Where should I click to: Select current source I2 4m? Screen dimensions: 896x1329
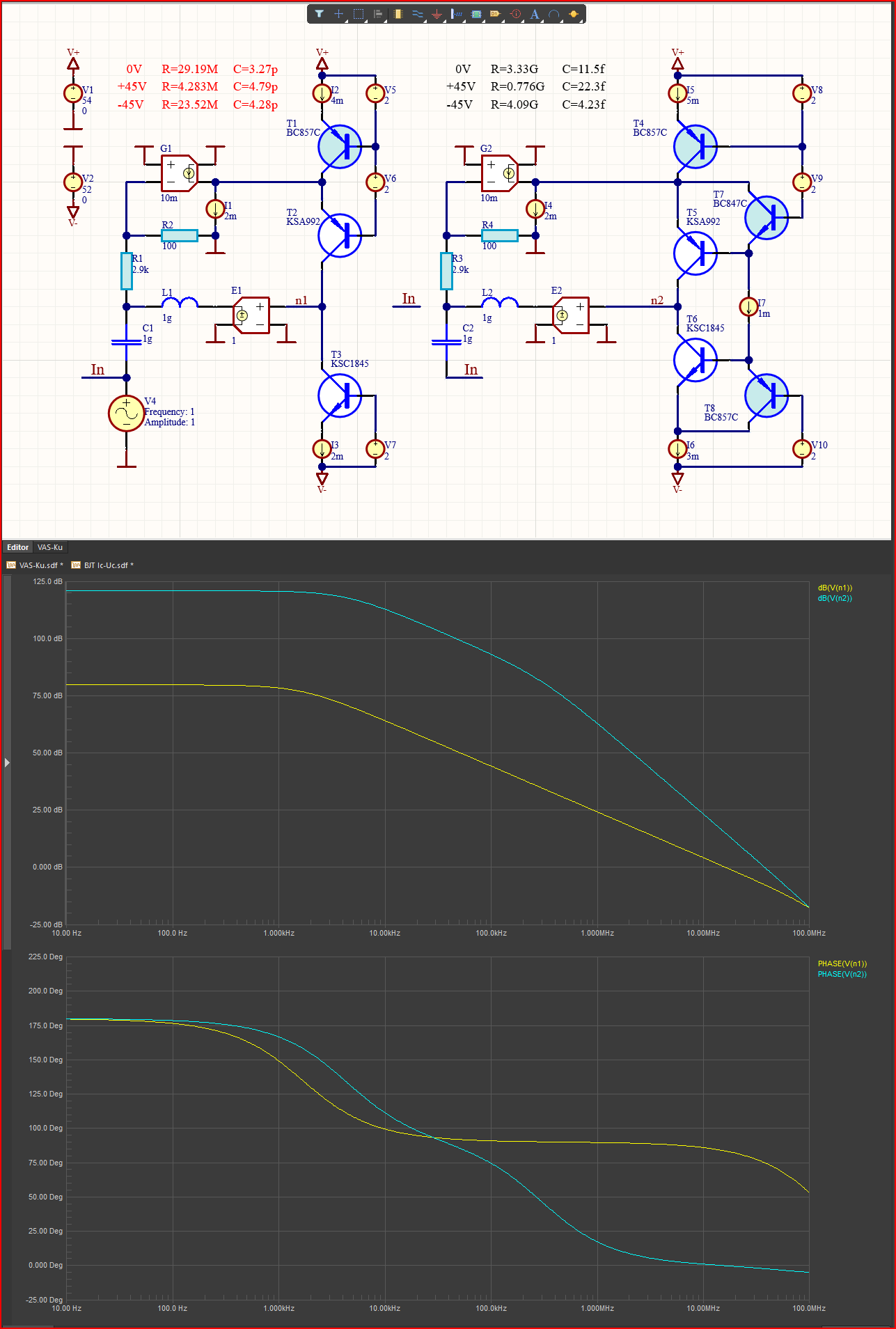tap(322, 93)
